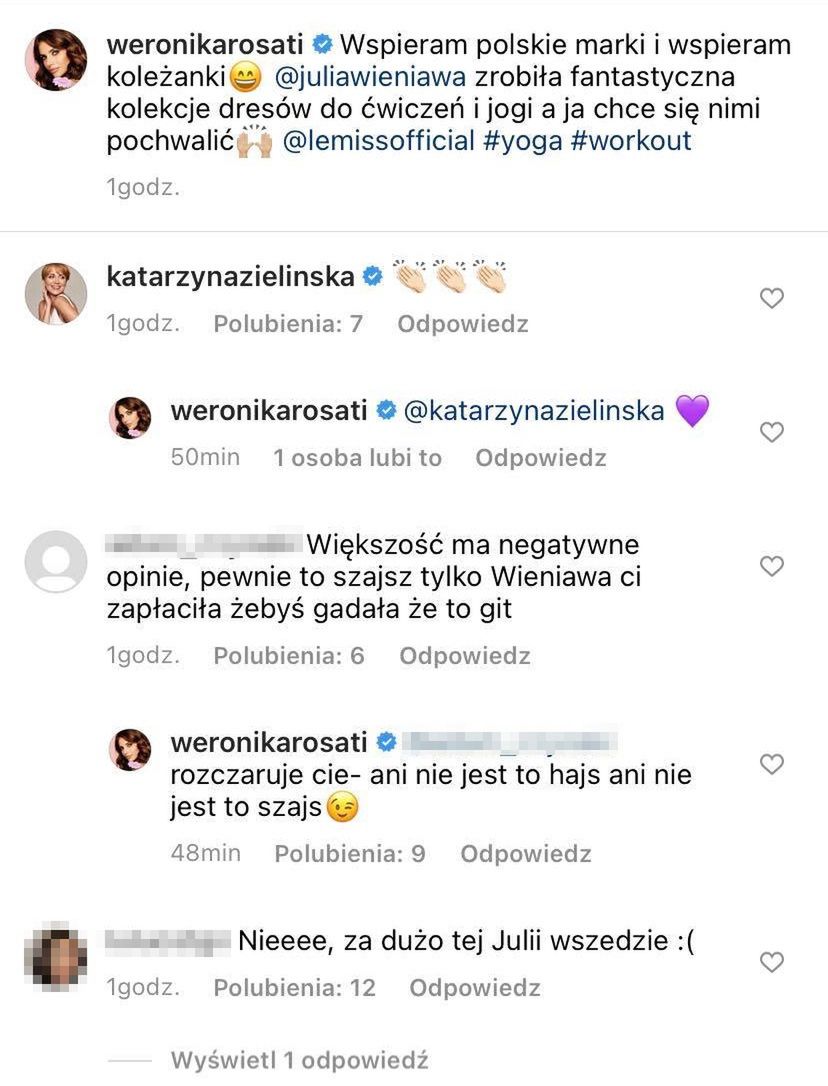
Task: Visit the @lemissofficial profile link
Action: (379, 140)
